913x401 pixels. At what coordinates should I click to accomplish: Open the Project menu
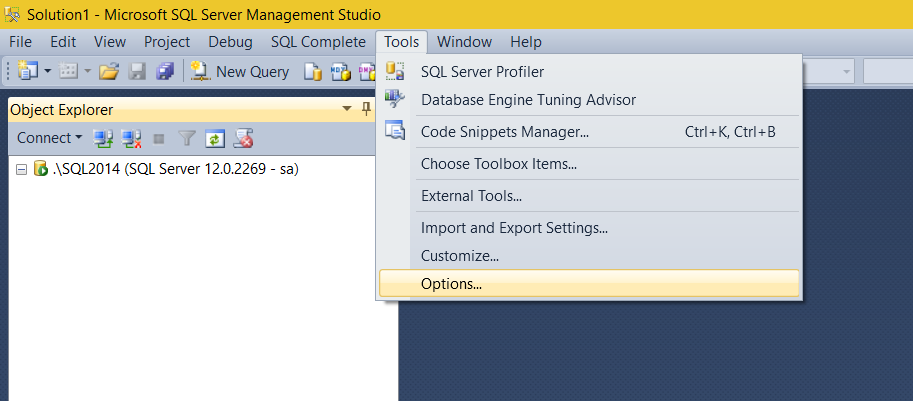pyautogui.click(x=167, y=42)
